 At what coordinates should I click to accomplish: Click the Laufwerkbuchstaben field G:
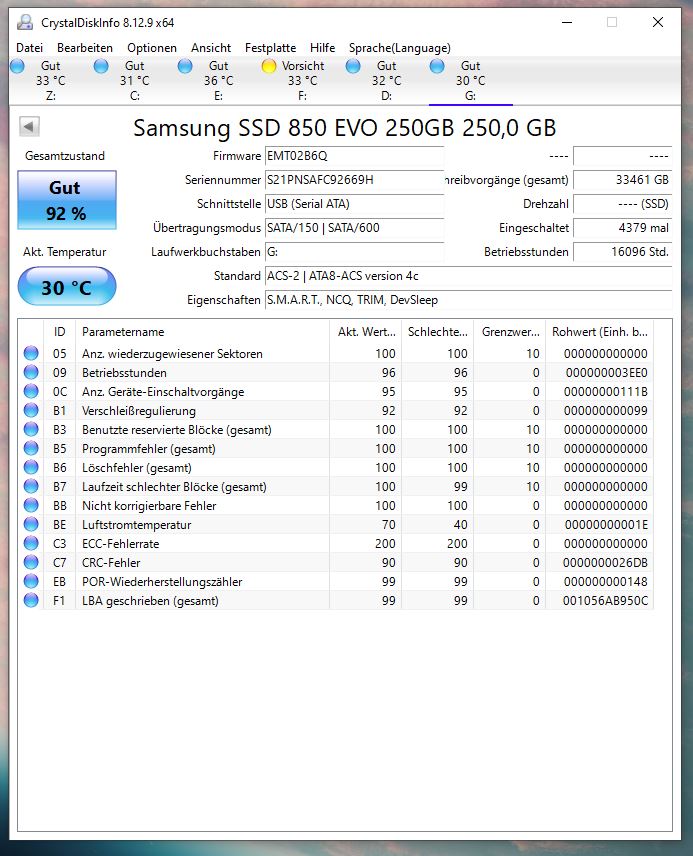click(354, 252)
